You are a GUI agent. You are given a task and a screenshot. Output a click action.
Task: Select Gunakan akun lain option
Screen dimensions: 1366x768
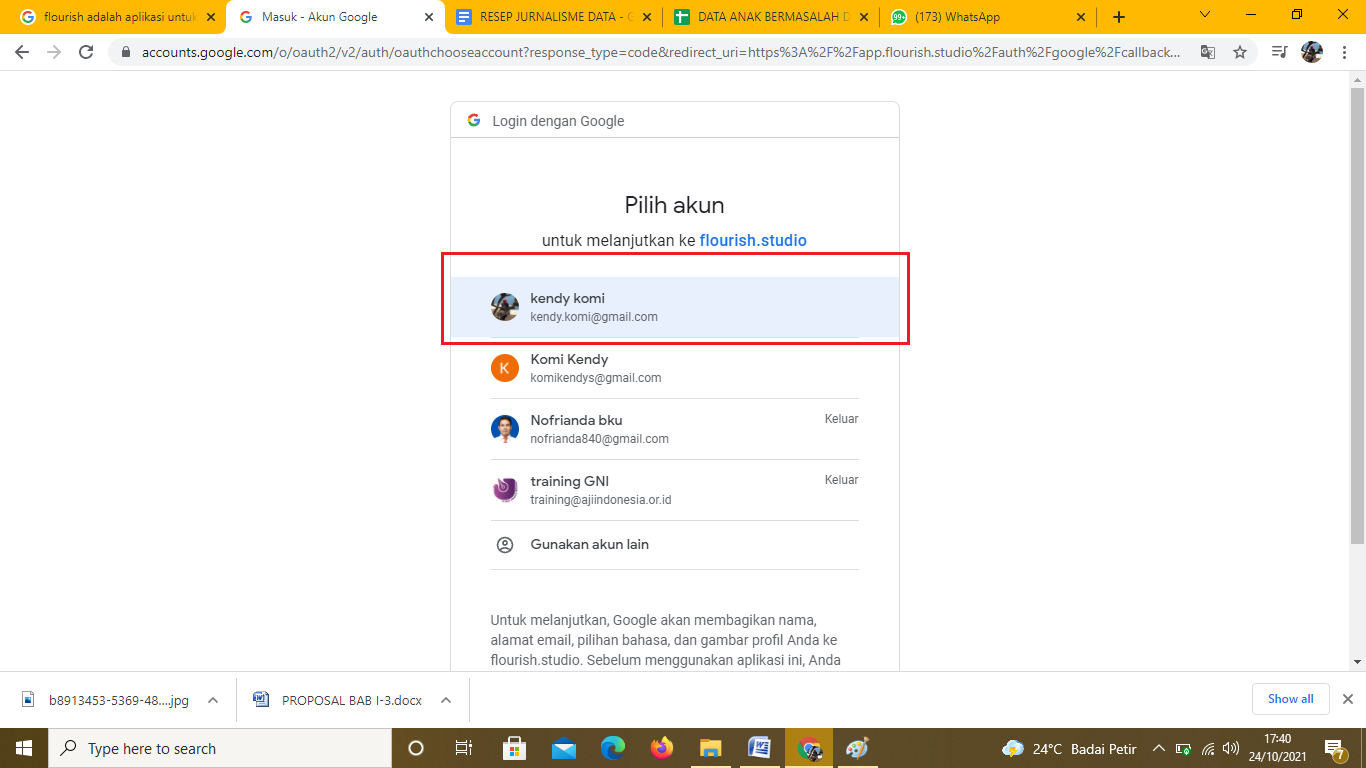click(589, 545)
